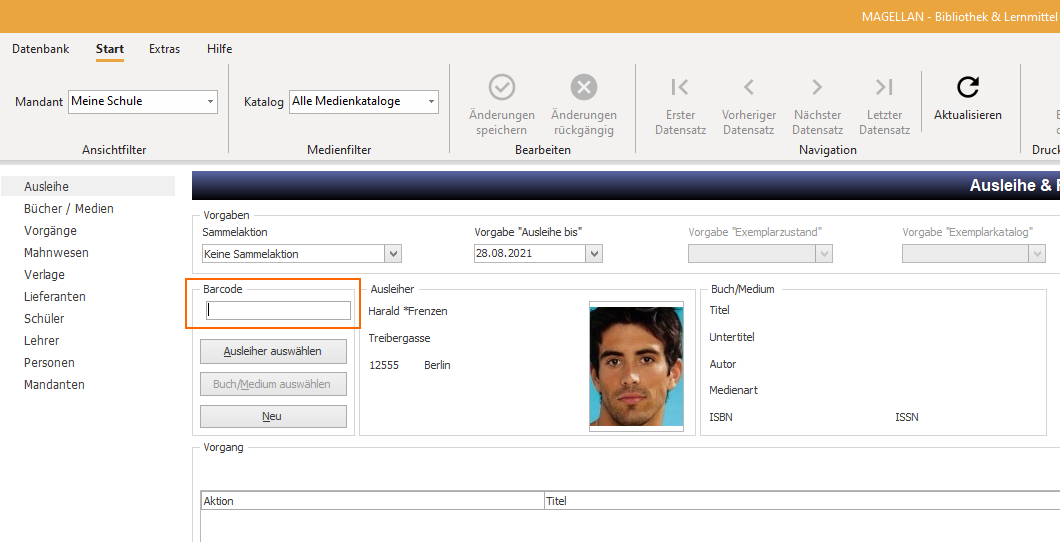
Task: Focus the Barcode input field
Action: (x=279, y=310)
